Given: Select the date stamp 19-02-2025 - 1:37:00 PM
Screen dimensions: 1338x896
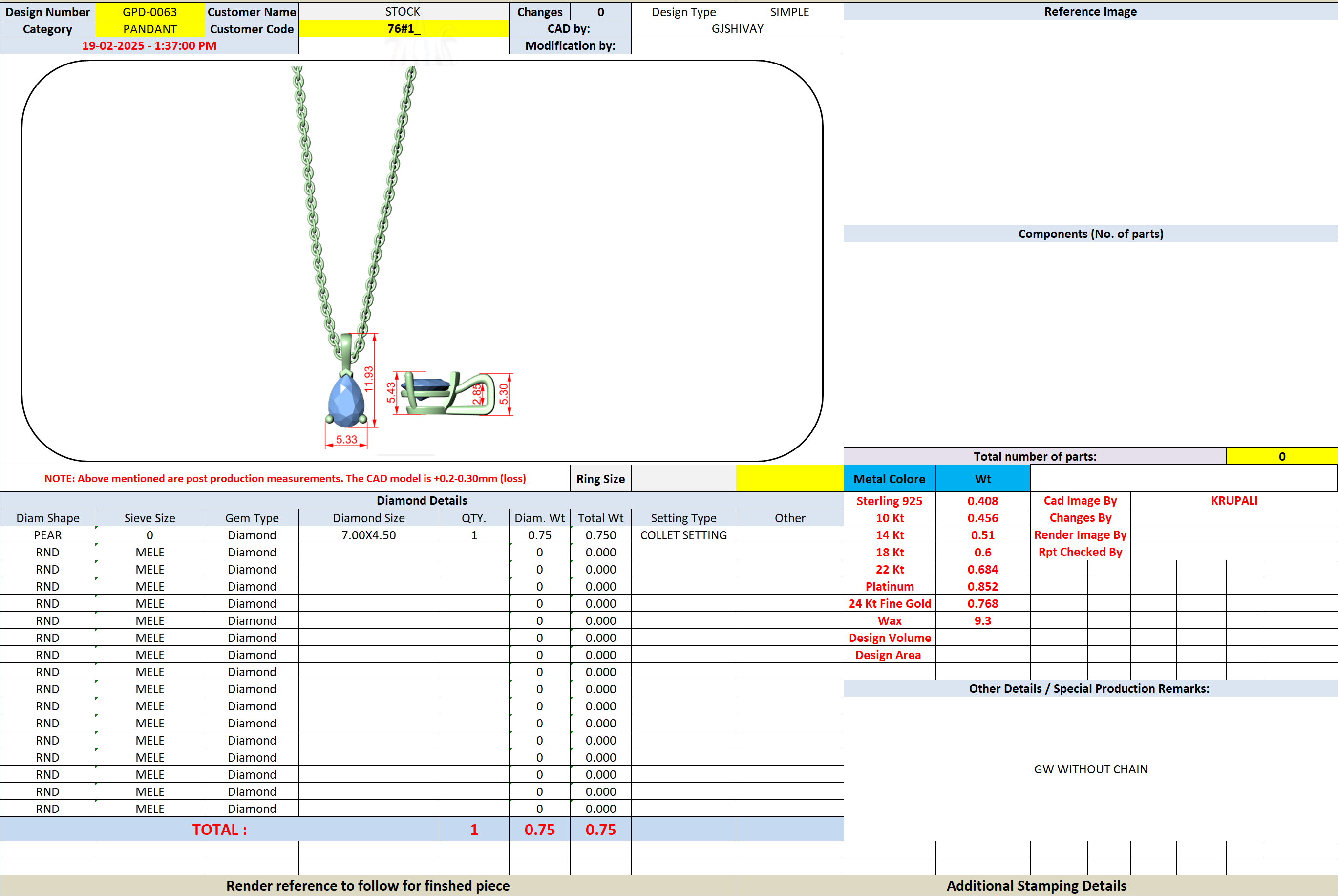Looking at the screenshot, I should click(x=149, y=46).
